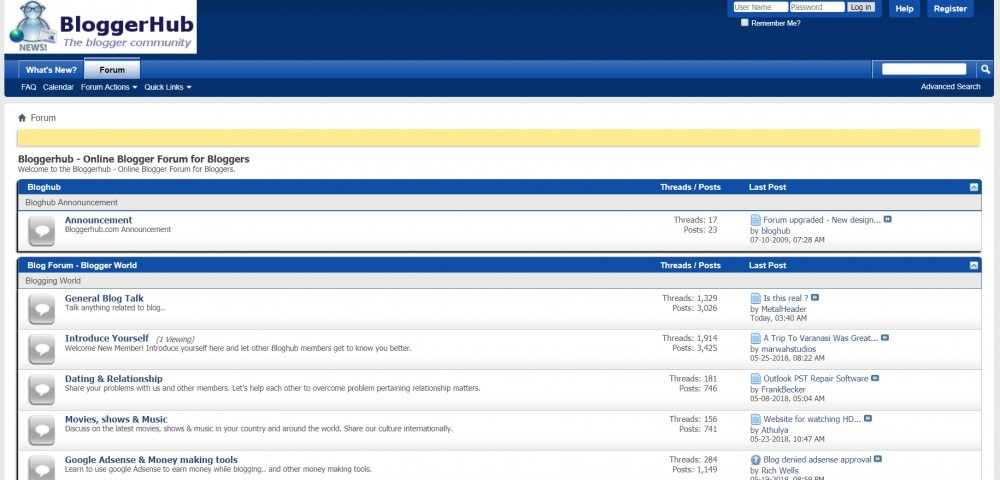
Task: Go to last post arrow after Outlook PST thread
Action: point(875,378)
